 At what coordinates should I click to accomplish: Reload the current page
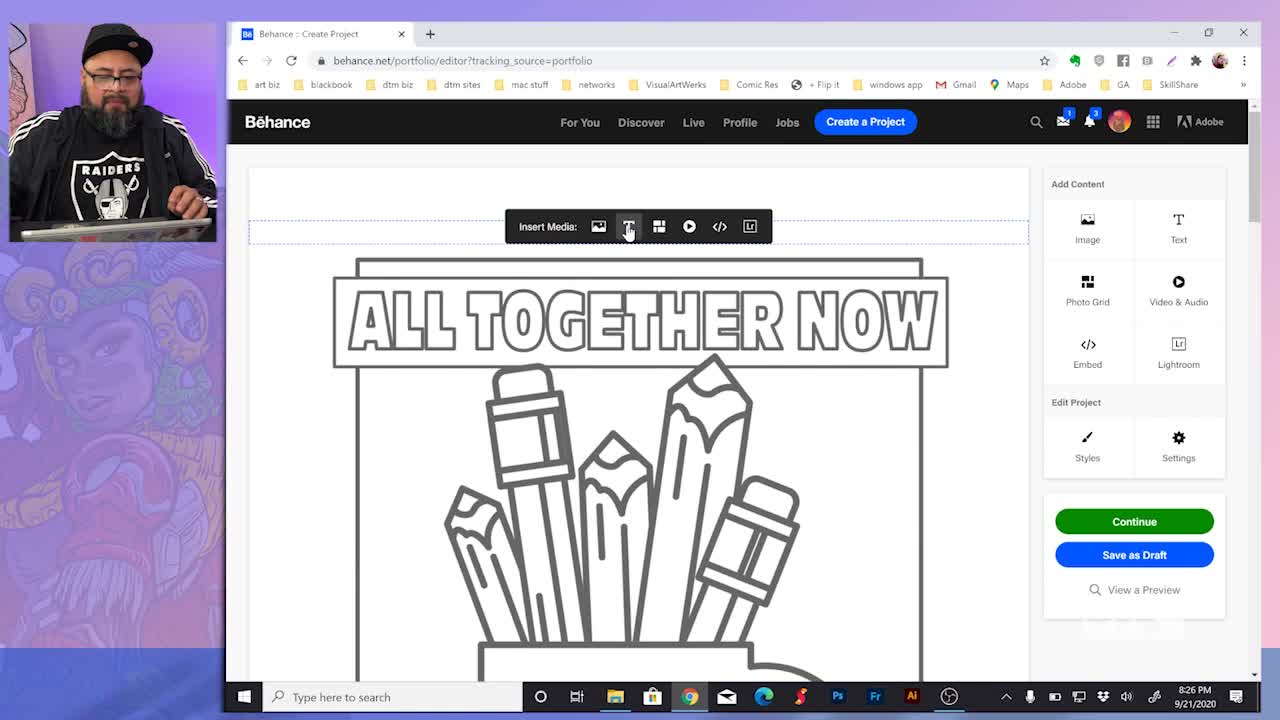point(291,61)
